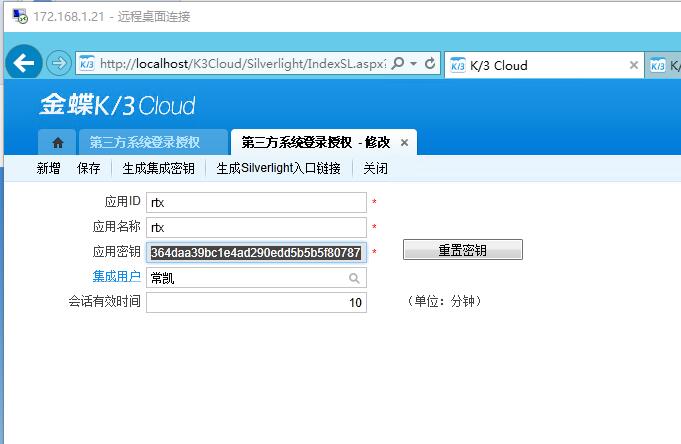The height and width of the screenshot is (444, 681).
Task: Click 关闭 in the toolbar
Action: coord(375,168)
